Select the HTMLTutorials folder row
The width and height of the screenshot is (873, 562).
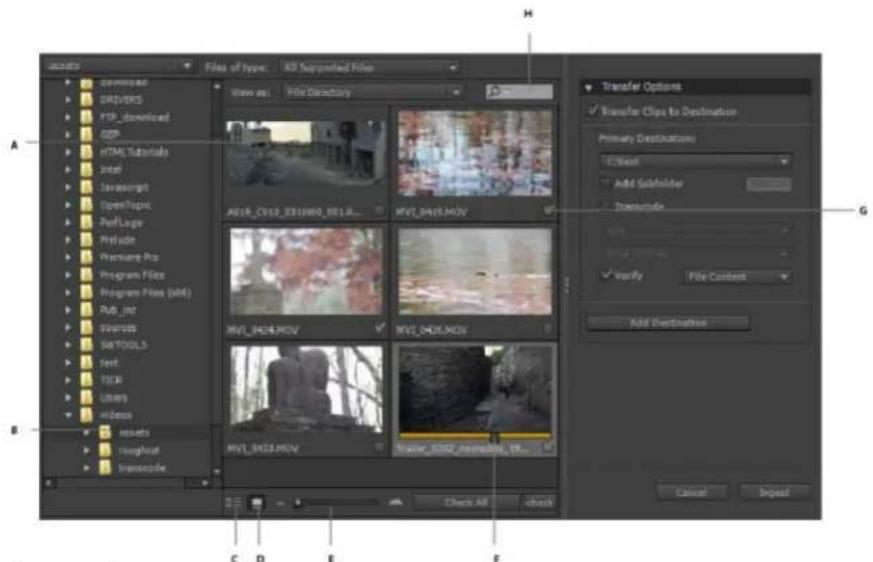coord(127,152)
